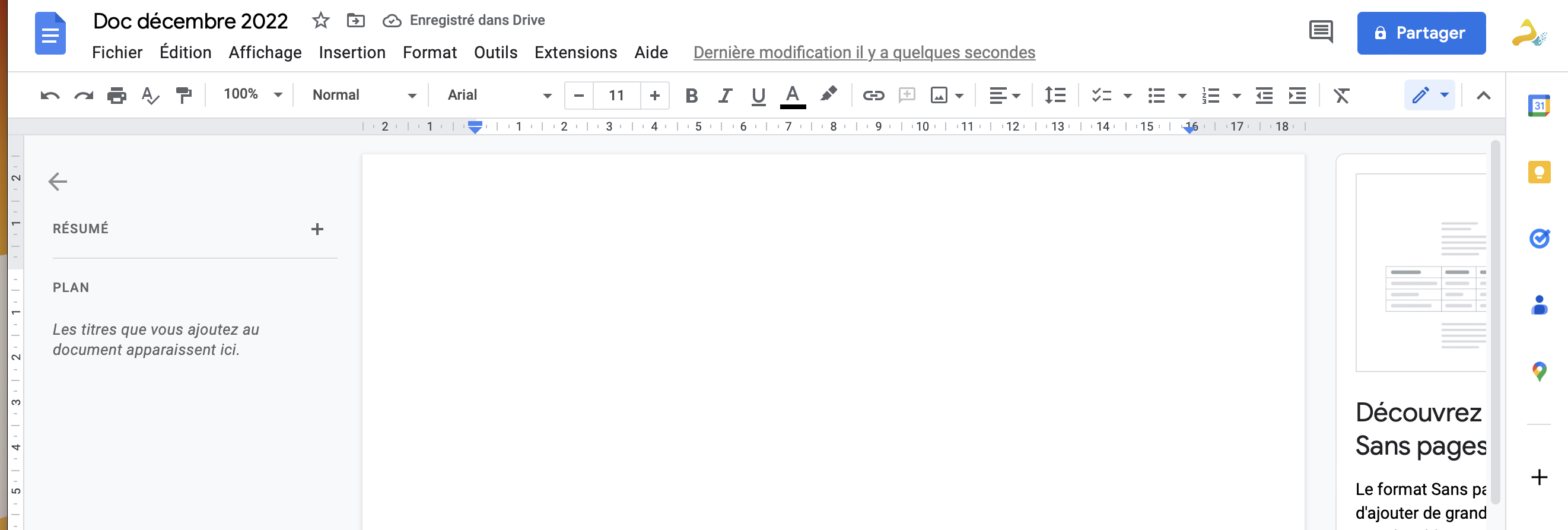Increase font size with plus button
This screenshot has height=530, width=1568.
point(654,95)
